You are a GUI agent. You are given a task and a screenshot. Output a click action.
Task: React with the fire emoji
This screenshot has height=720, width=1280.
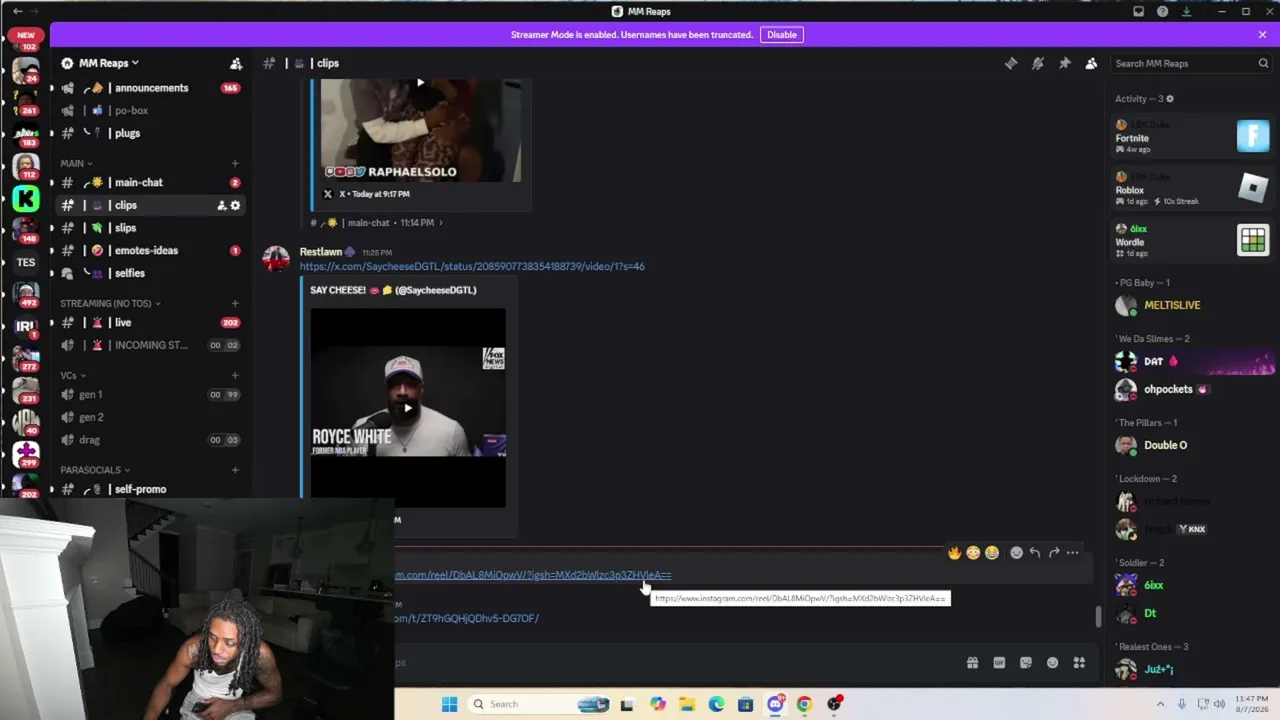pyautogui.click(x=954, y=552)
